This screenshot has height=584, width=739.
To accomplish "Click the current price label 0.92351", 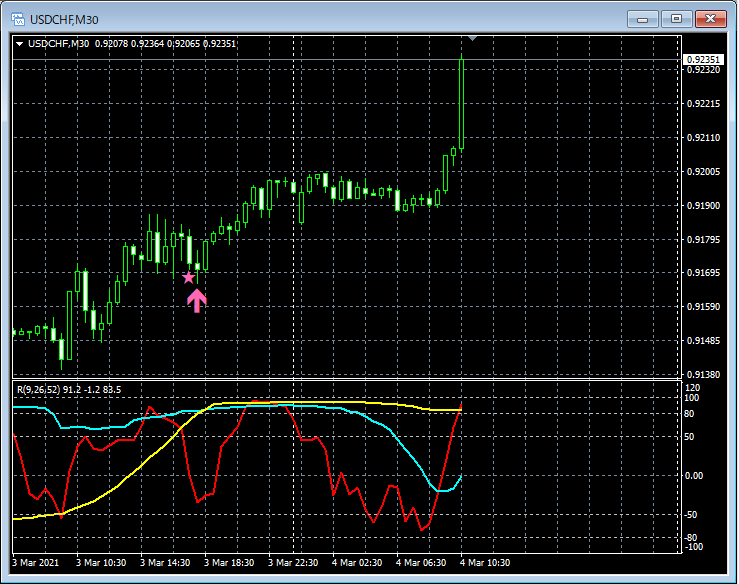I will (703, 59).
